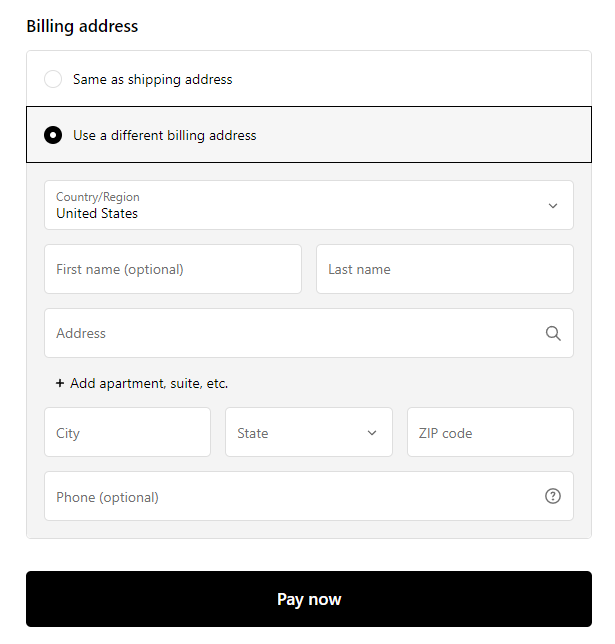
Task: Focus the Phone (optional) field
Action: click(x=290, y=497)
